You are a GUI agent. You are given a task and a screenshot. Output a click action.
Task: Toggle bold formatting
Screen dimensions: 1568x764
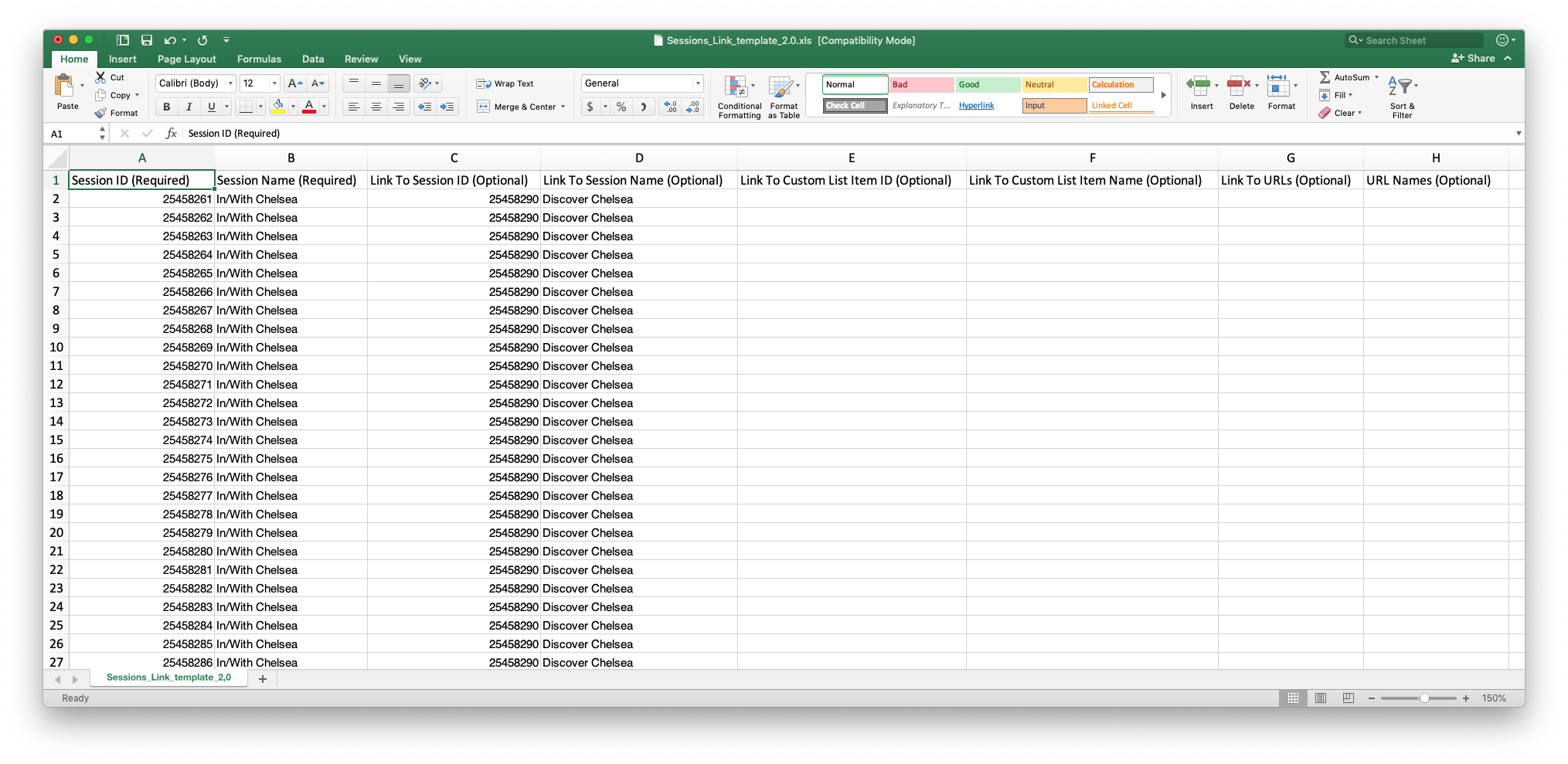165,107
